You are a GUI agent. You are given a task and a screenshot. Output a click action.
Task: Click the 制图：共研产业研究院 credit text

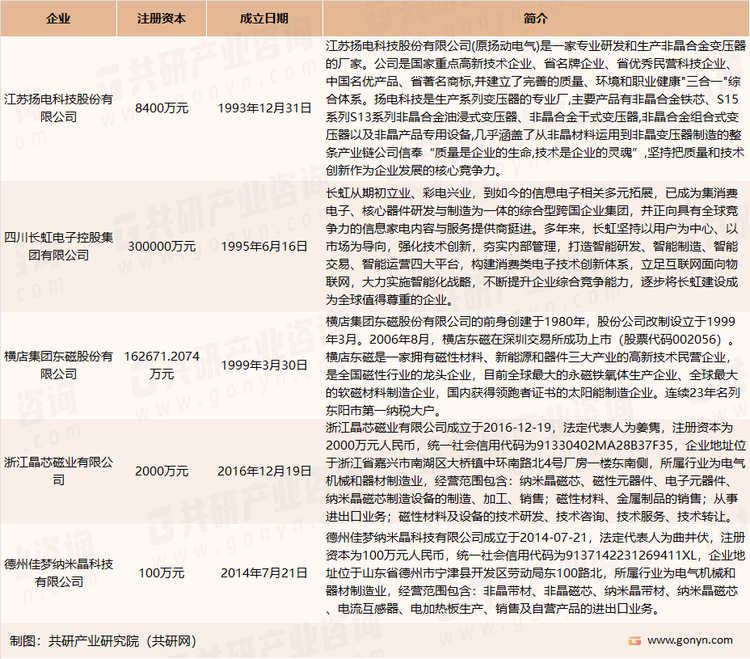[102, 641]
